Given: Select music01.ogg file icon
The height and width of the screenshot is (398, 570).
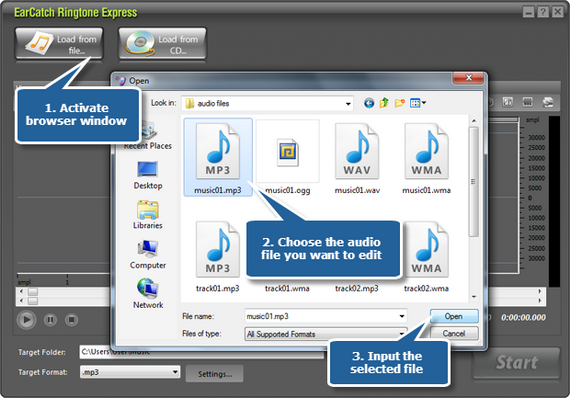Looking at the screenshot, I should pyautogui.click(x=288, y=152).
